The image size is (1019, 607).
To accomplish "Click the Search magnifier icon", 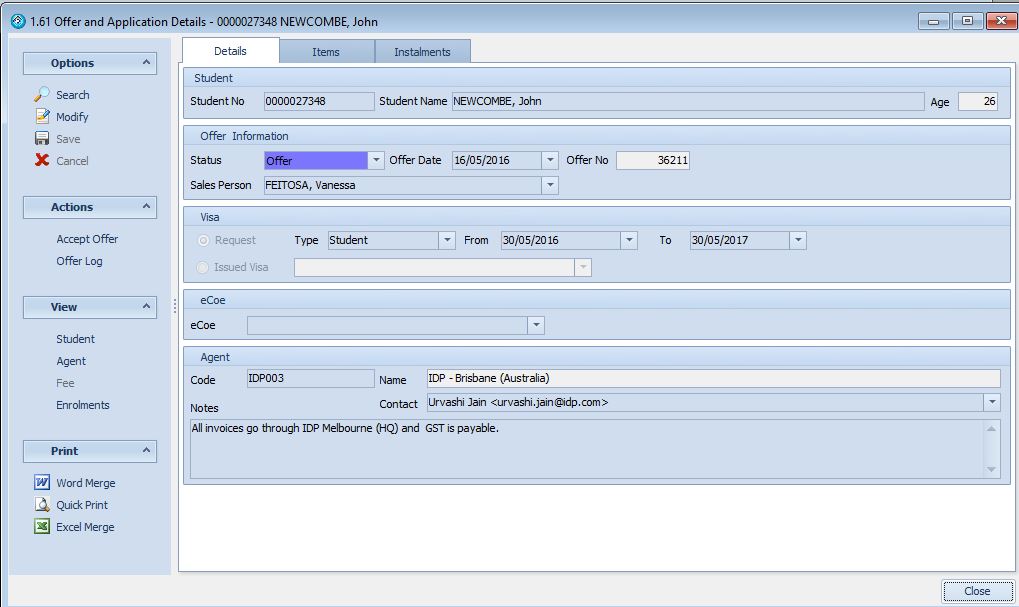I will click(x=42, y=94).
